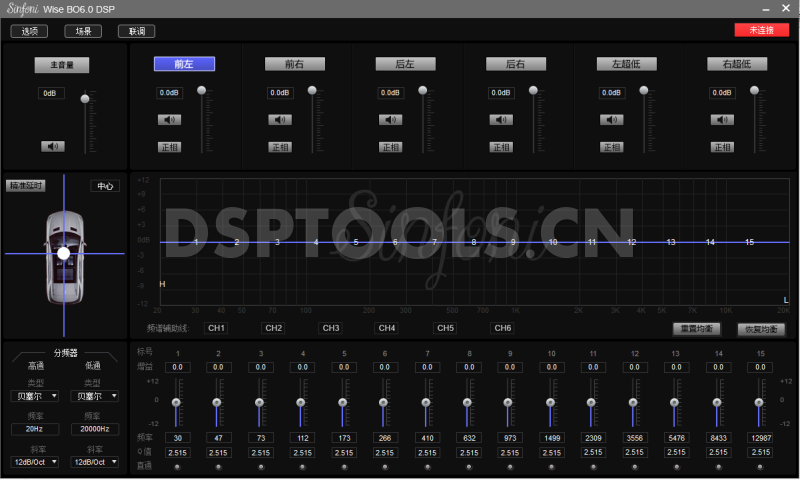Image resolution: width=800 pixels, height=480 pixels.
Task: Click the white listening position dot on the car
Action: [64, 254]
